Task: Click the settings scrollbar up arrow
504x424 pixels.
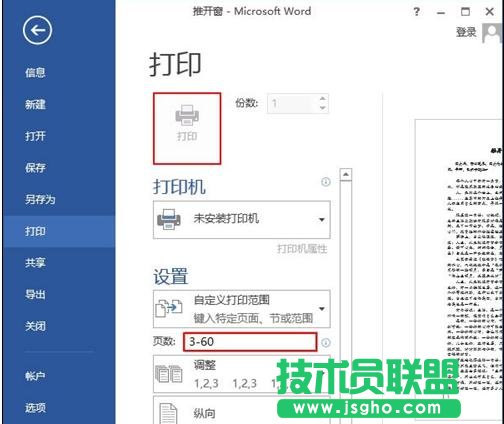Action: 346,174
